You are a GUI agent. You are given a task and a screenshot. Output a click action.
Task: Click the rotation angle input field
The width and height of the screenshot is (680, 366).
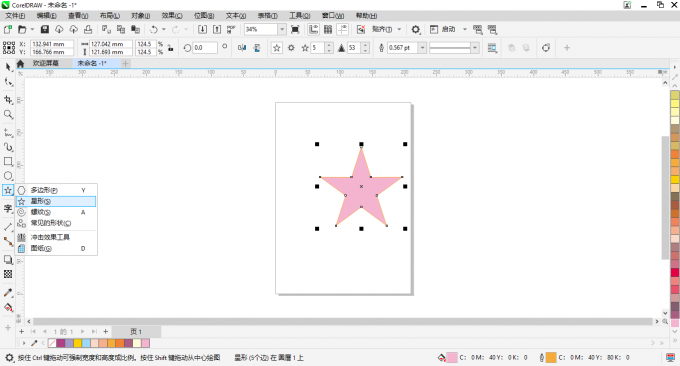pos(205,48)
